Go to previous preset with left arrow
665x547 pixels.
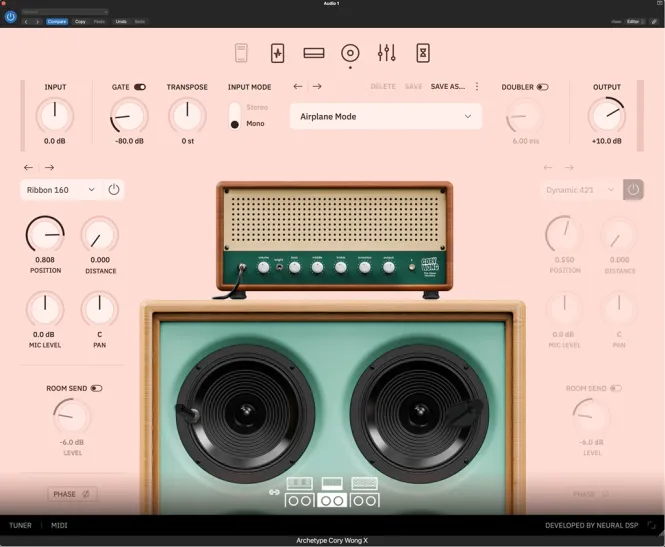coord(298,87)
